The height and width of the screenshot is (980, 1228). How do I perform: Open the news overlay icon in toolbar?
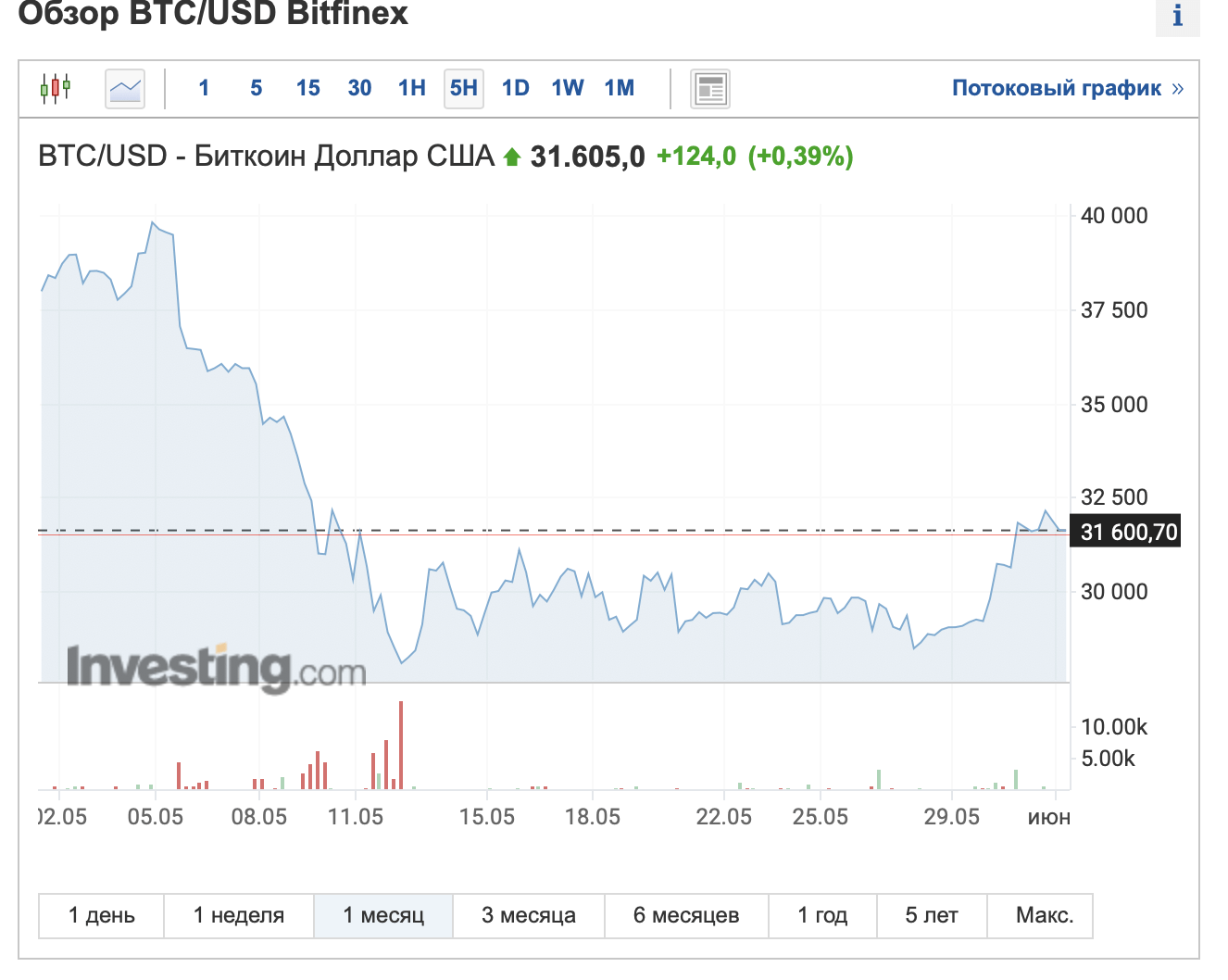pos(710,89)
